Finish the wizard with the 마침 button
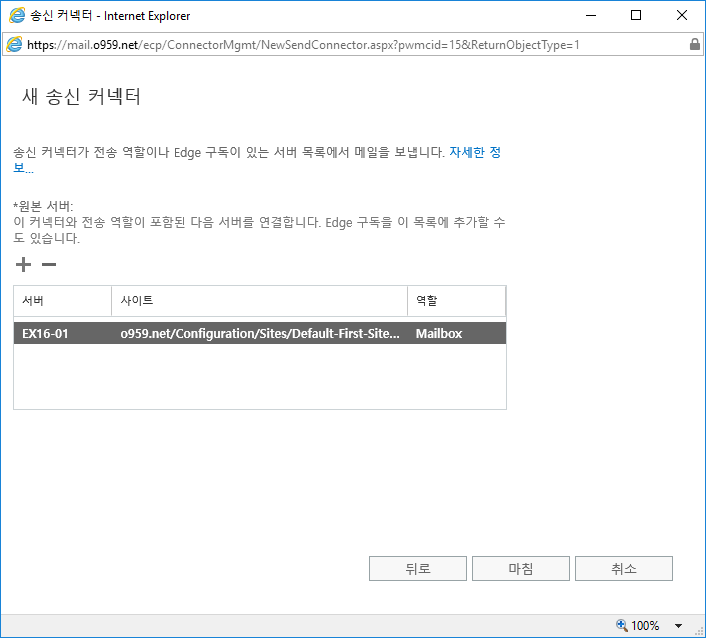 tap(520, 568)
